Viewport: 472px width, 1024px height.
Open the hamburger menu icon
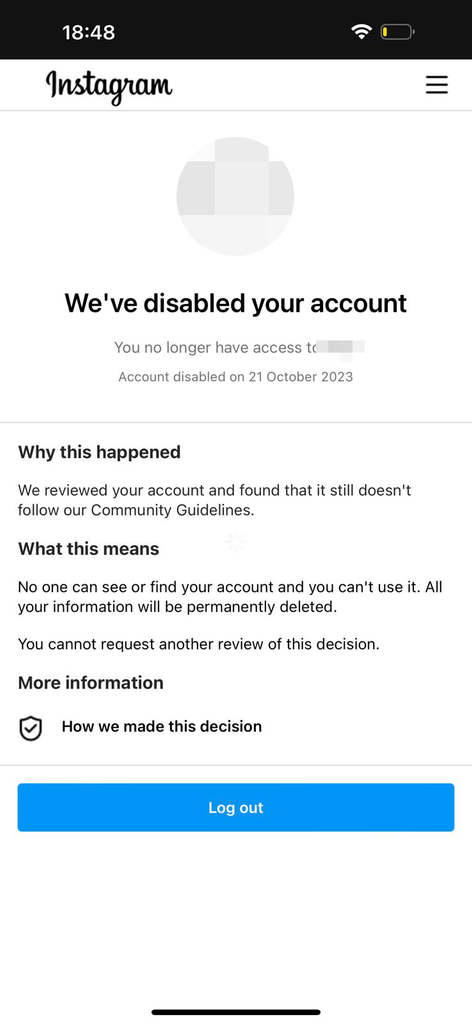437,85
